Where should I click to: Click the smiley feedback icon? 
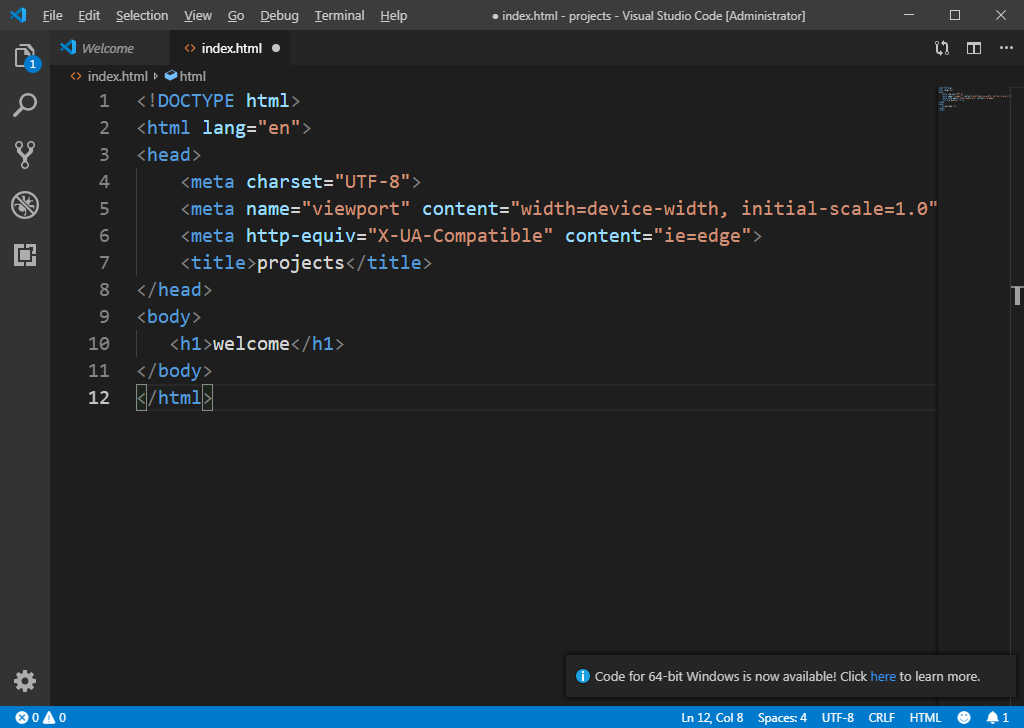[964, 718]
